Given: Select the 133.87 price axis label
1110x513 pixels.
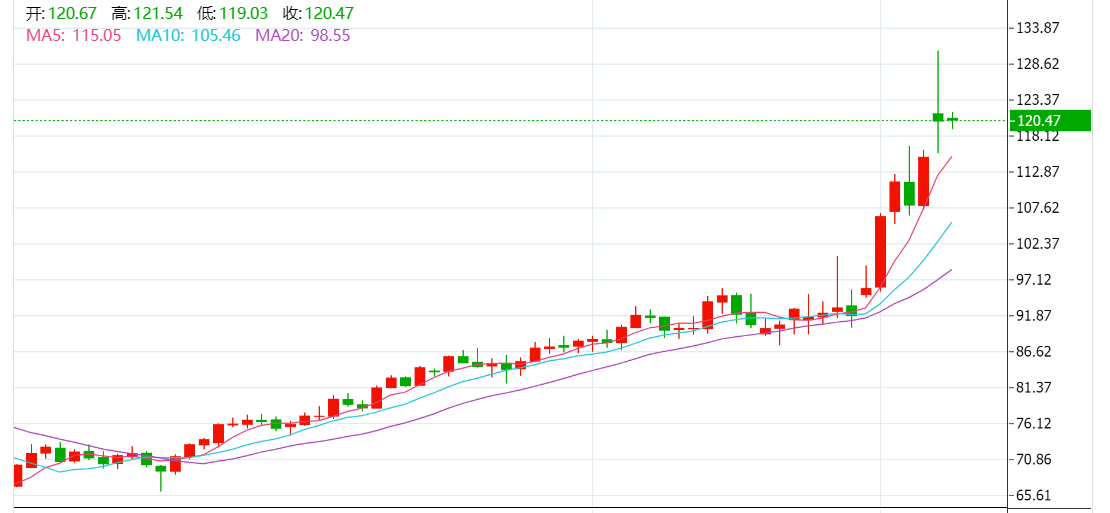Looking at the screenshot, I should coord(1037,28).
